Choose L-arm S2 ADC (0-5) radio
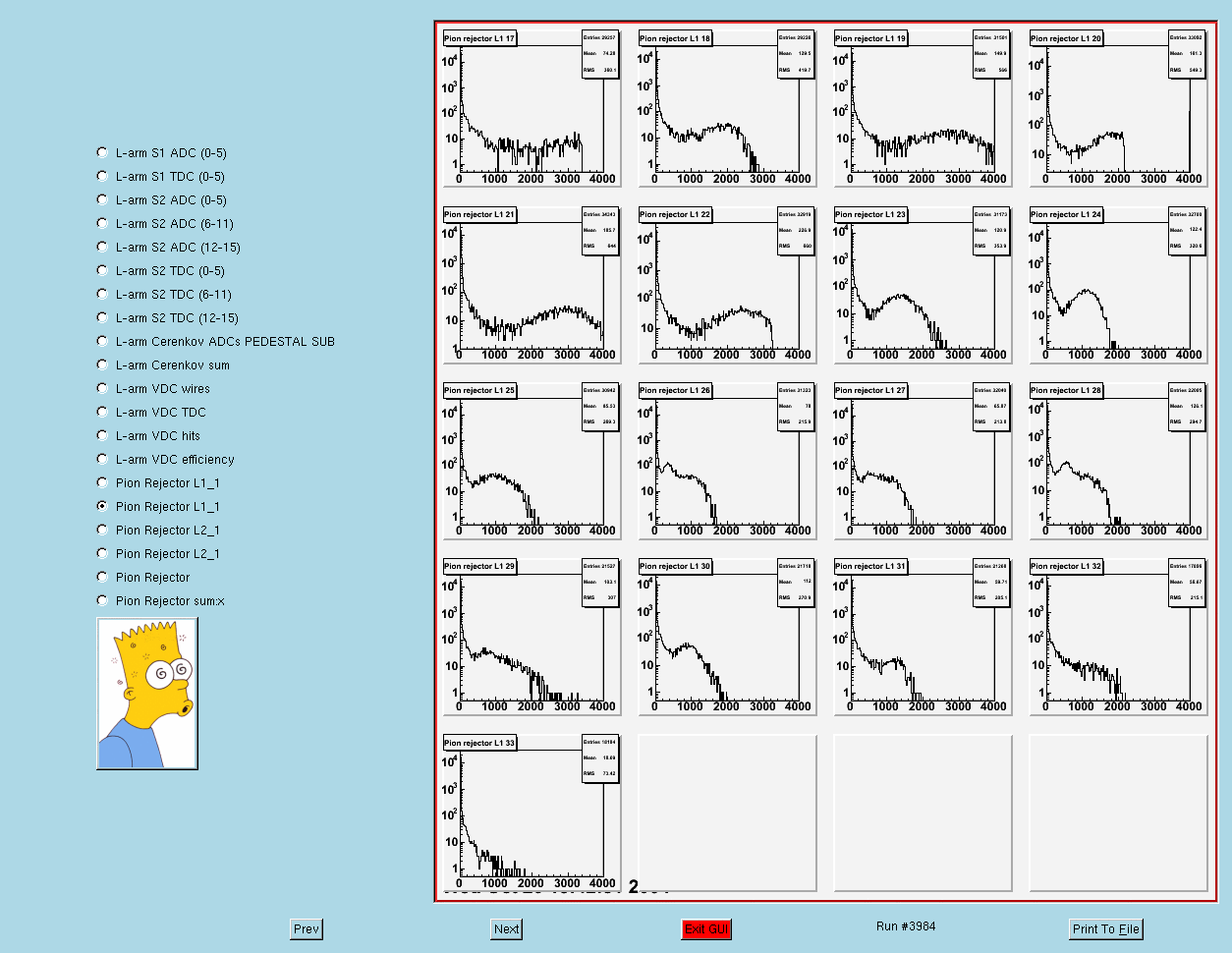 coord(102,199)
